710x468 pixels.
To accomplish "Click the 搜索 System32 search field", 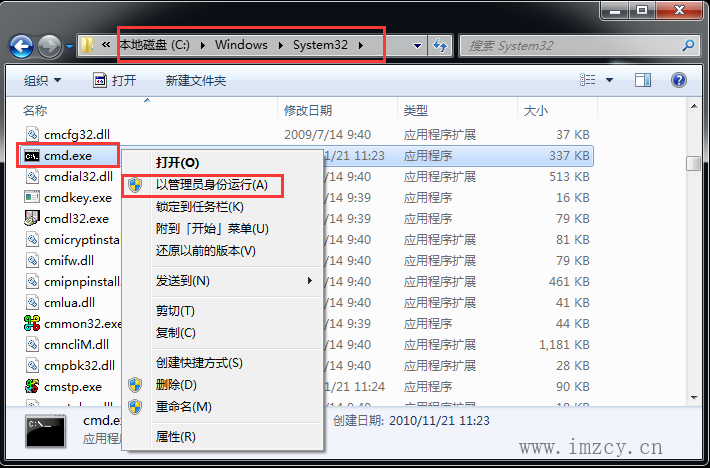I will click(x=570, y=46).
